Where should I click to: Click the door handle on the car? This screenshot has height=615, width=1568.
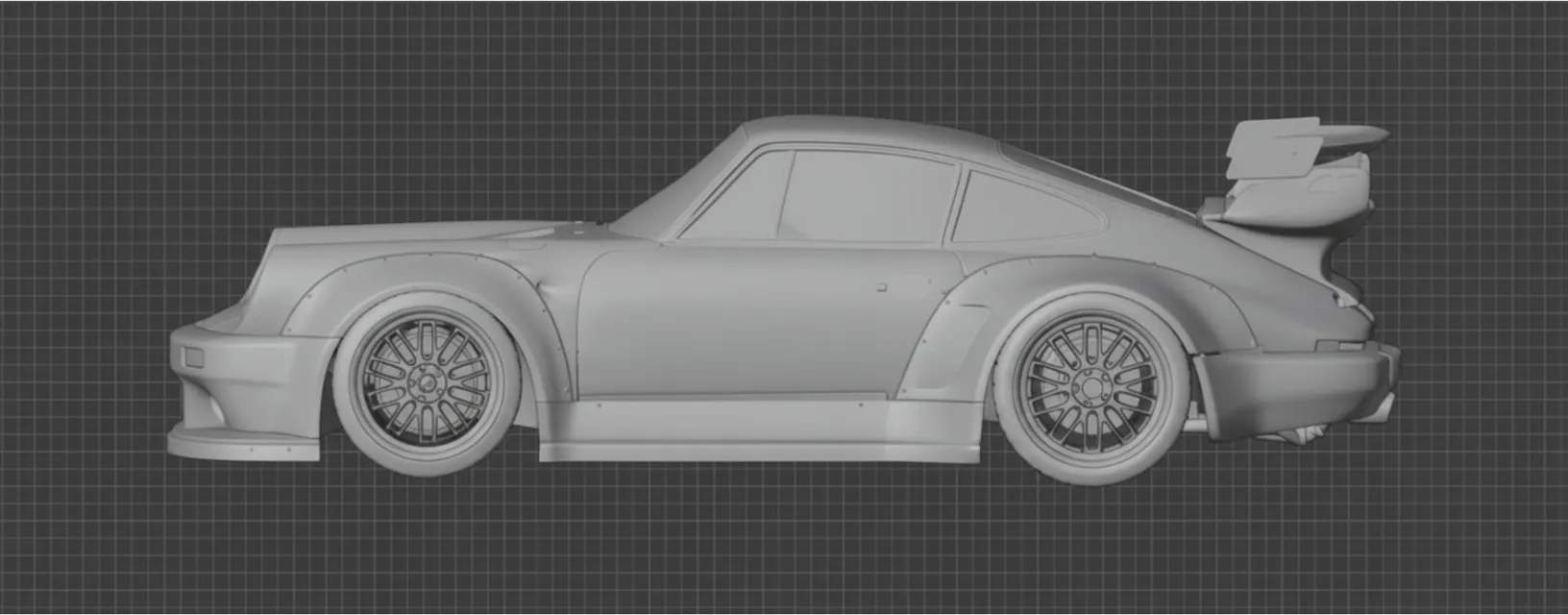pyautogui.click(x=880, y=286)
